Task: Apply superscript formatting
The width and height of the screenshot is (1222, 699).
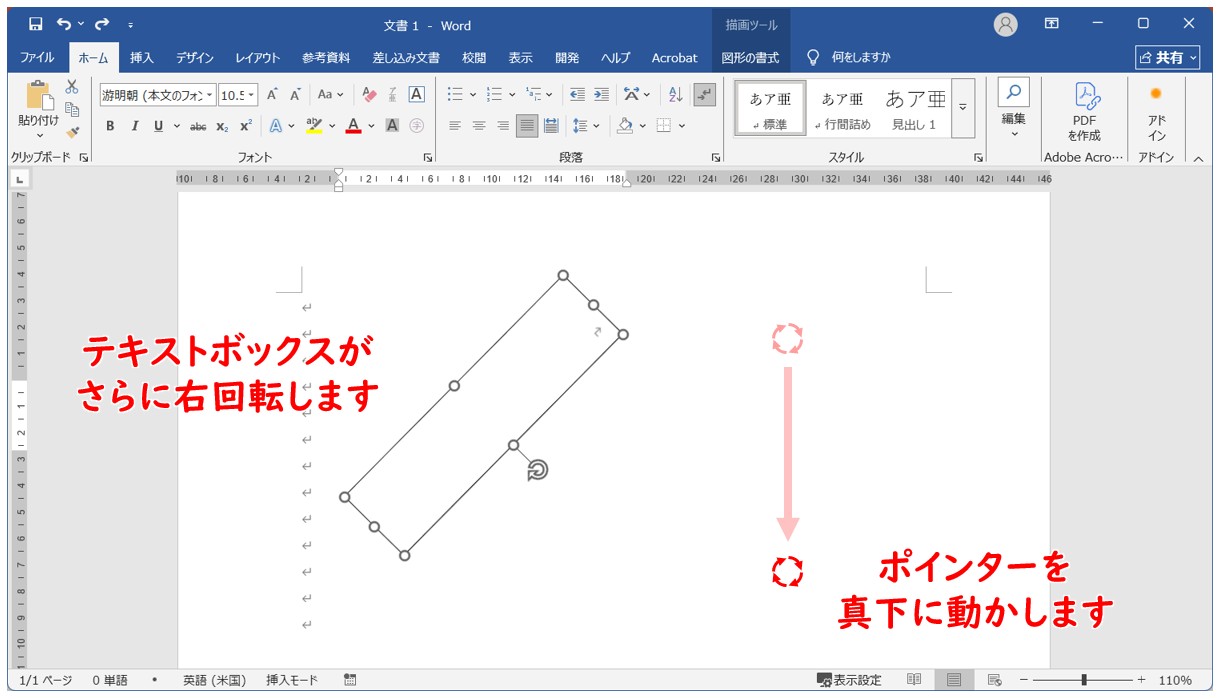Action: (x=246, y=126)
